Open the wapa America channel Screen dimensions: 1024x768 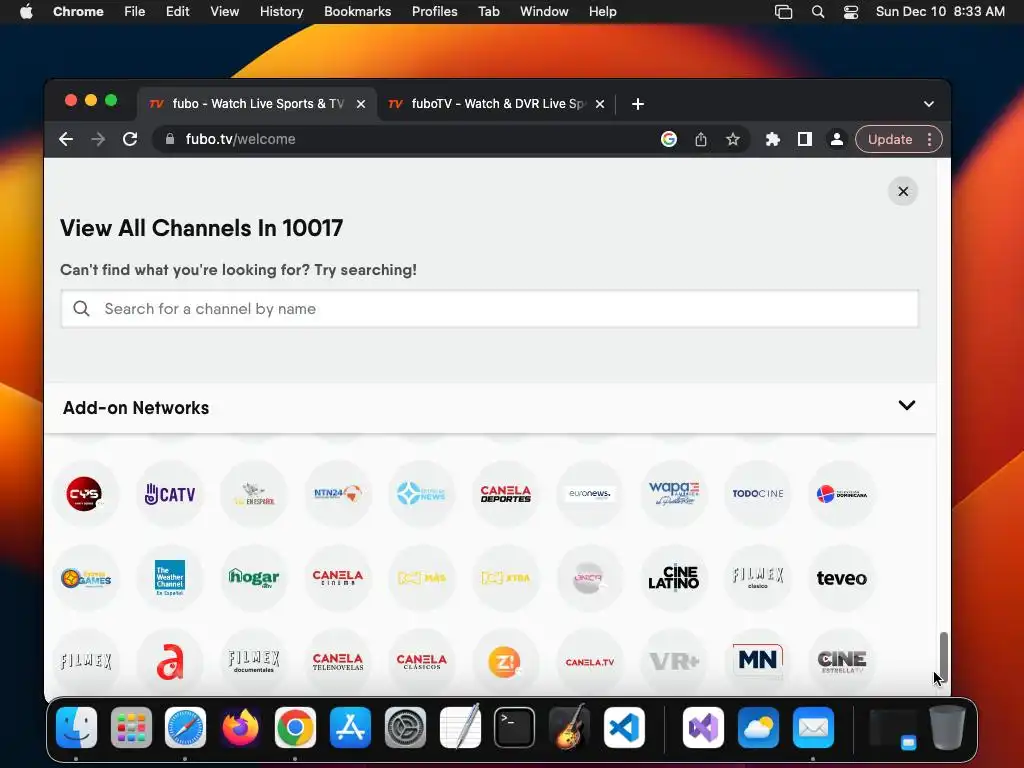coord(673,494)
